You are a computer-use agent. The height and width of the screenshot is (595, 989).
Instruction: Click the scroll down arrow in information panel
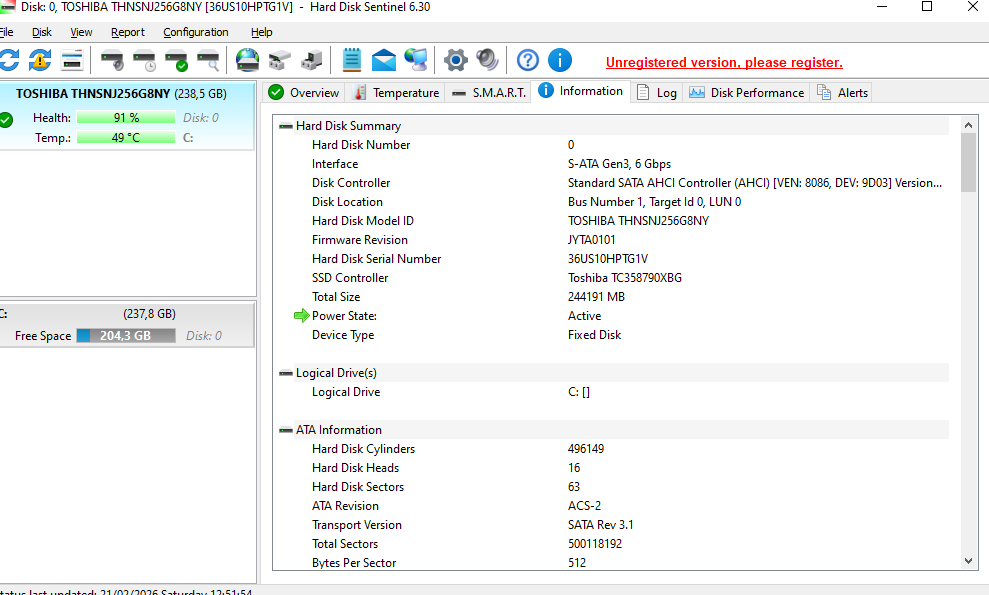968,562
